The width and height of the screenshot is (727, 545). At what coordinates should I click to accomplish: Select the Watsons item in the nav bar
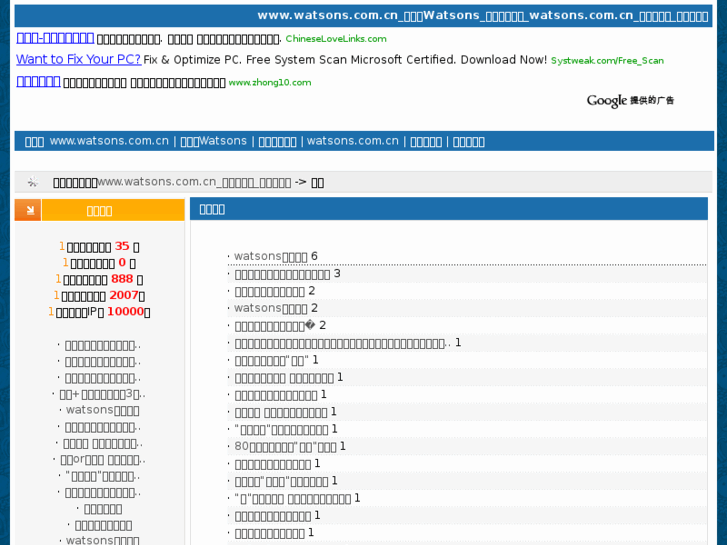click(213, 141)
